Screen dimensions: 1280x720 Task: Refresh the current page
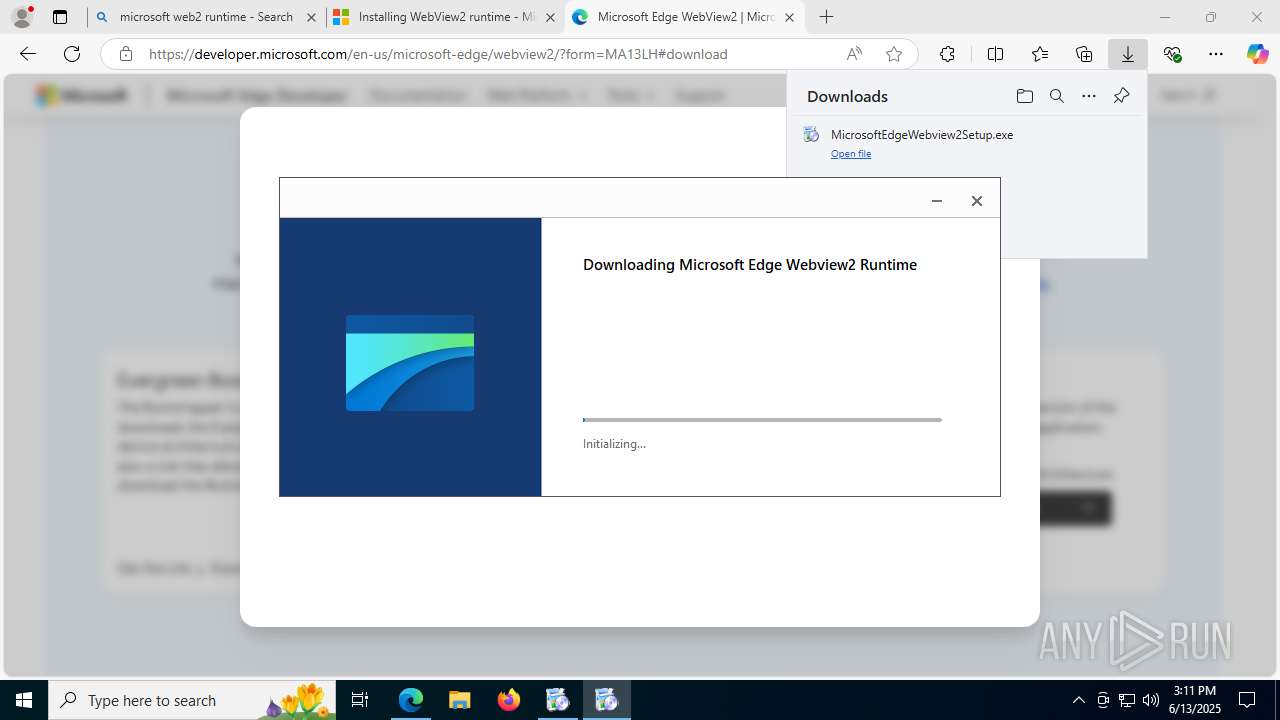coord(72,54)
